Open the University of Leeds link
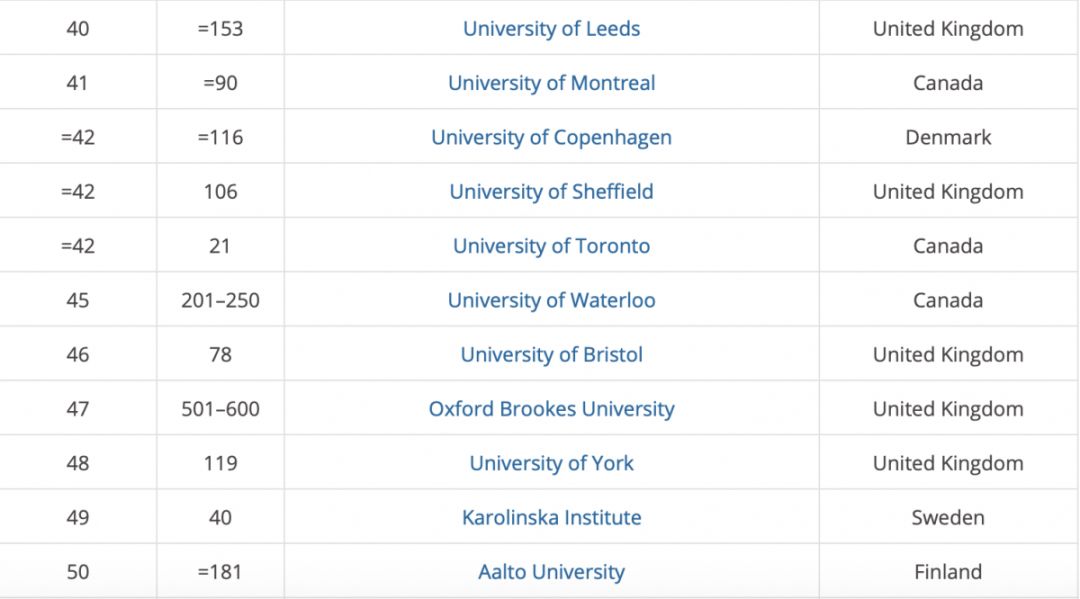 (x=551, y=28)
